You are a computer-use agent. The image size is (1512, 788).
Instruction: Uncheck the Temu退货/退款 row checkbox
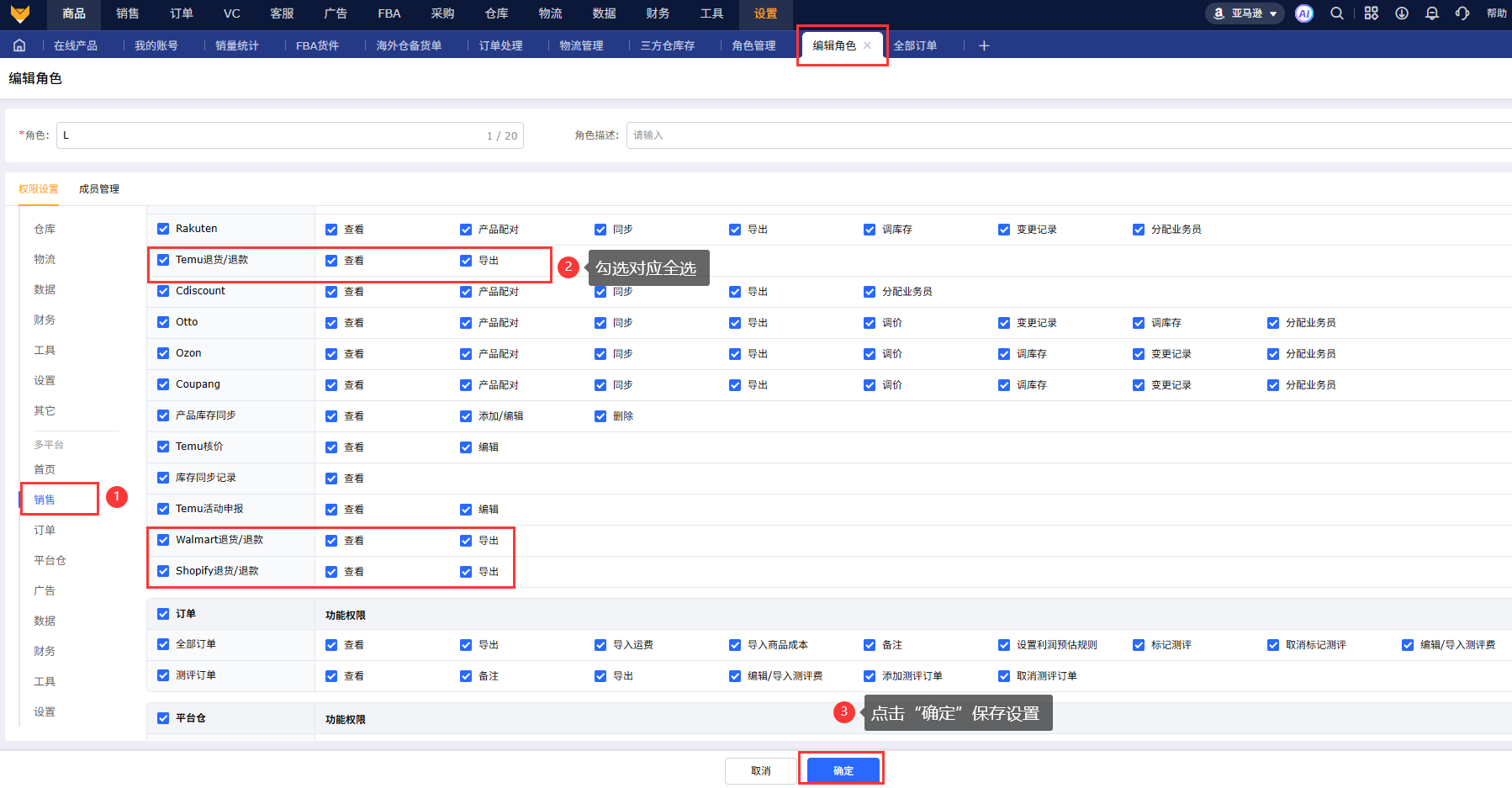[163, 260]
